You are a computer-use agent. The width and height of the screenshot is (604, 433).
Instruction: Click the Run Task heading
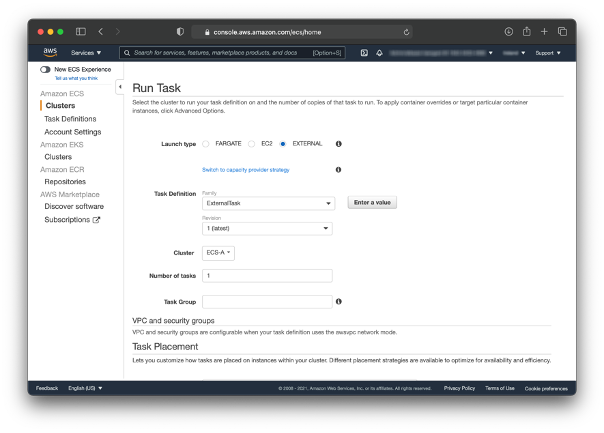click(x=156, y=88)
